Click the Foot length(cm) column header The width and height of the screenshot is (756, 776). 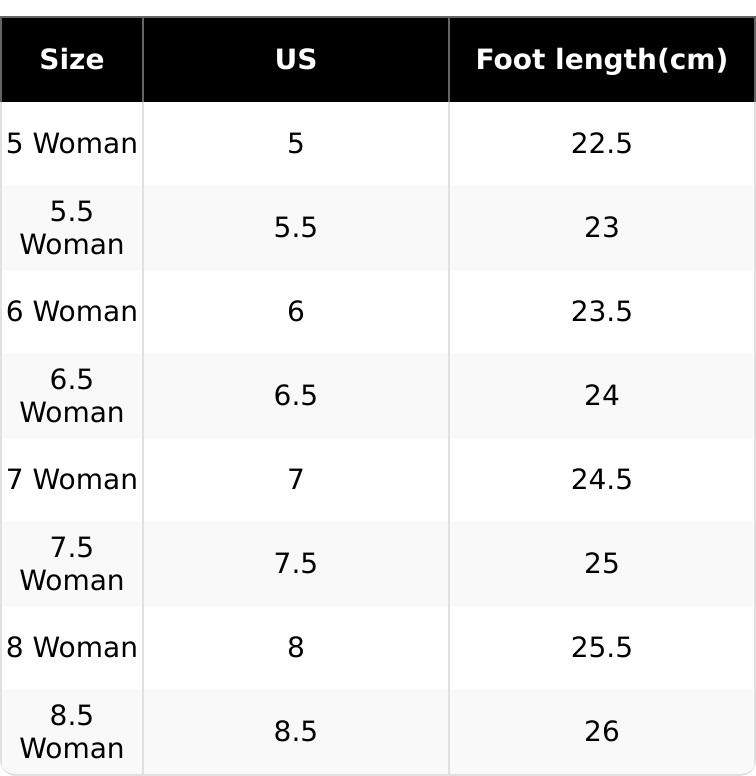tap(601, 60)
